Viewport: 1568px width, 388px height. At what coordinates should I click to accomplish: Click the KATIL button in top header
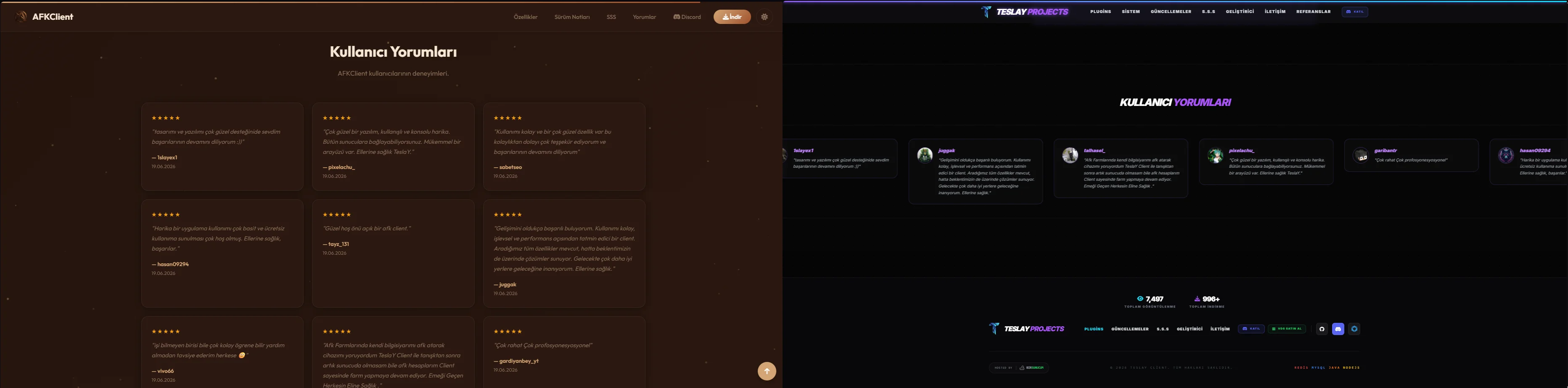point(1354,11)
